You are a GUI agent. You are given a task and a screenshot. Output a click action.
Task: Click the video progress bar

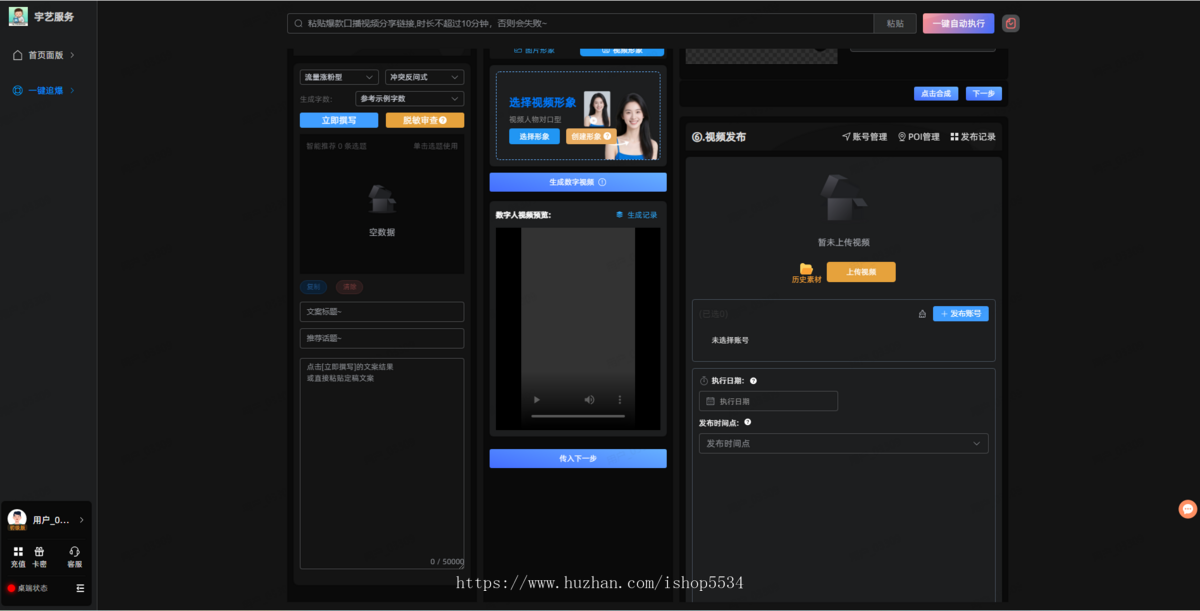click(x=578, y=416)
